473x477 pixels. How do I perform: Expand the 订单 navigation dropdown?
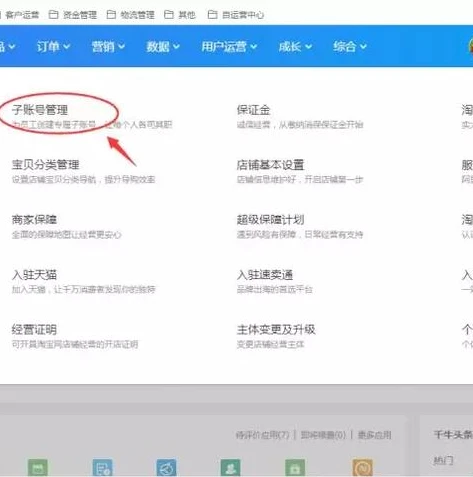[53, 46]
